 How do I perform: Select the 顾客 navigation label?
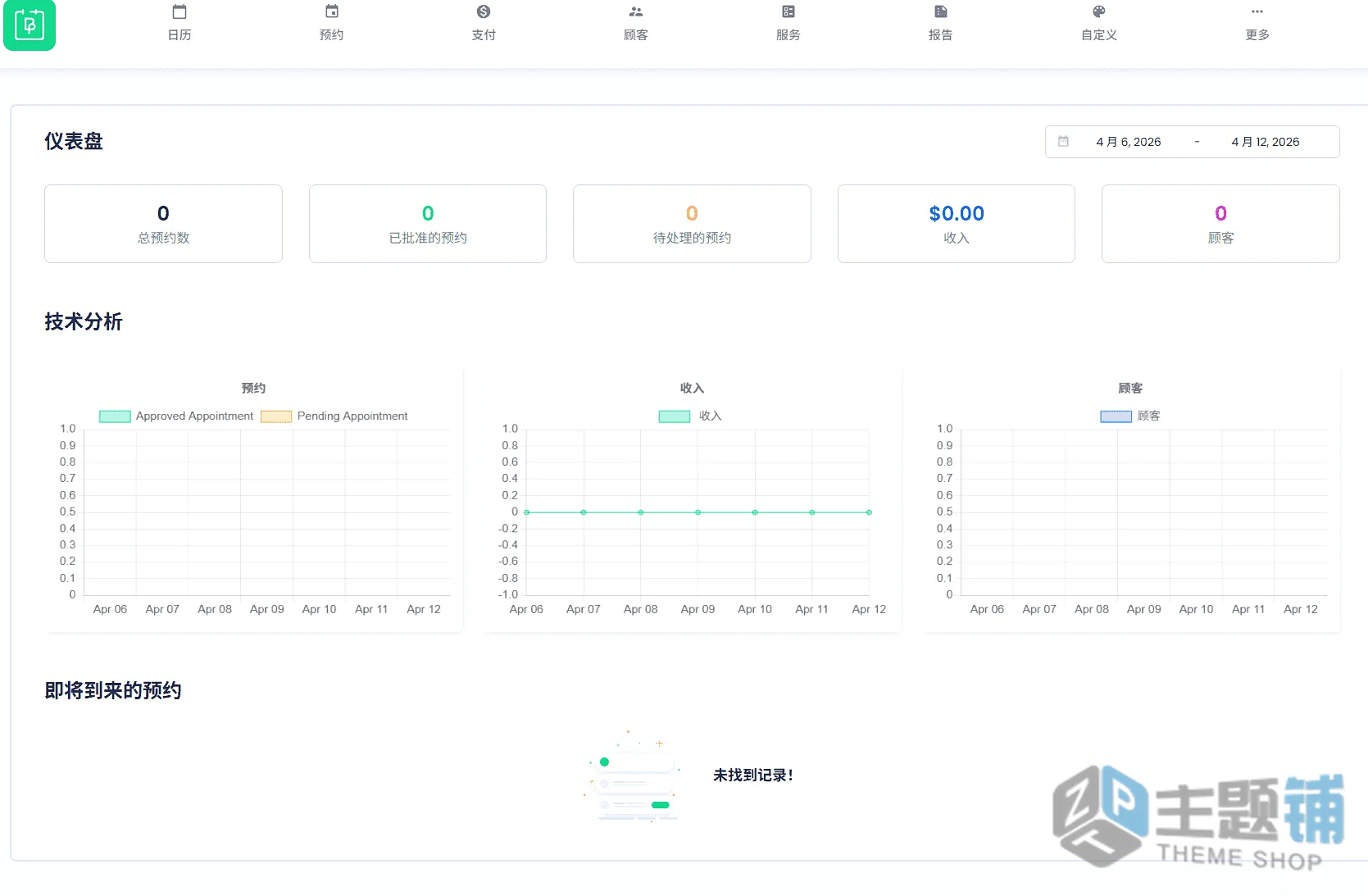pyautogui.click(x=636, y=35)
